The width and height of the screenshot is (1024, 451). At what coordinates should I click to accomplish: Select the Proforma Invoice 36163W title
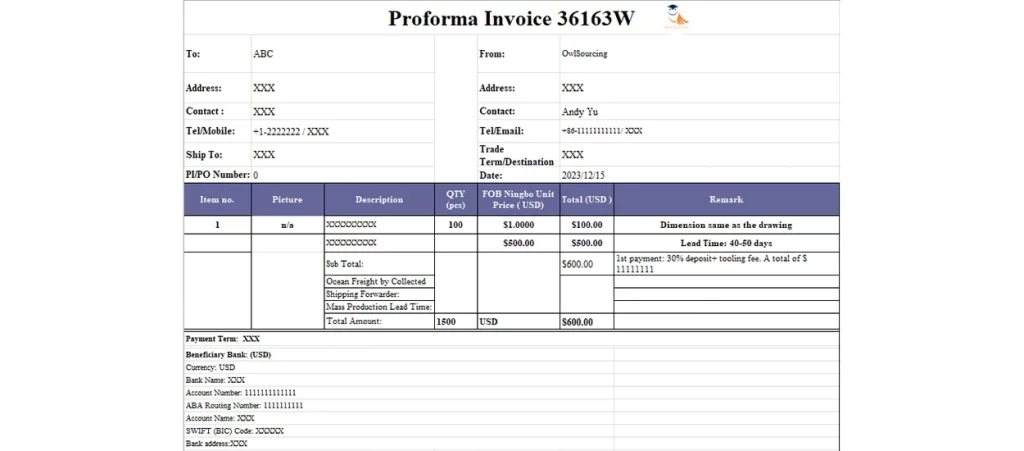pos(511,18)
